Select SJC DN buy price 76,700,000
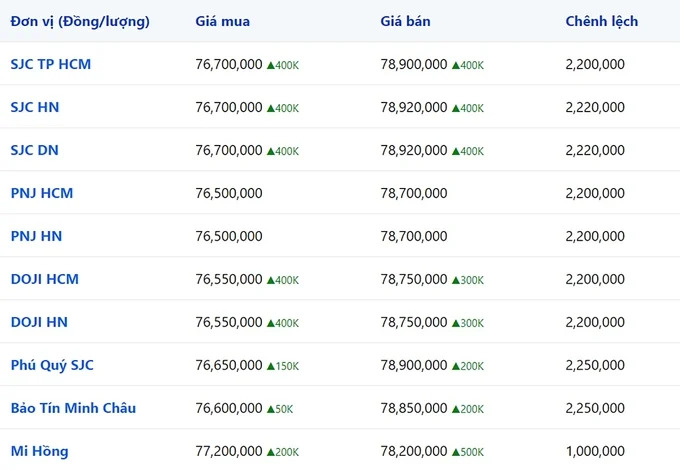Image resolution: width=680 pixels, height=470 pixels. click(x=229, y=150)
